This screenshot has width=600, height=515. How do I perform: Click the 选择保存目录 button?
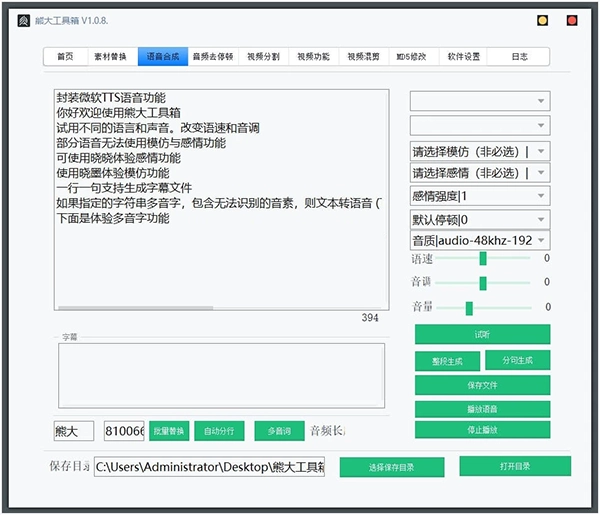[x=391, y=467]
